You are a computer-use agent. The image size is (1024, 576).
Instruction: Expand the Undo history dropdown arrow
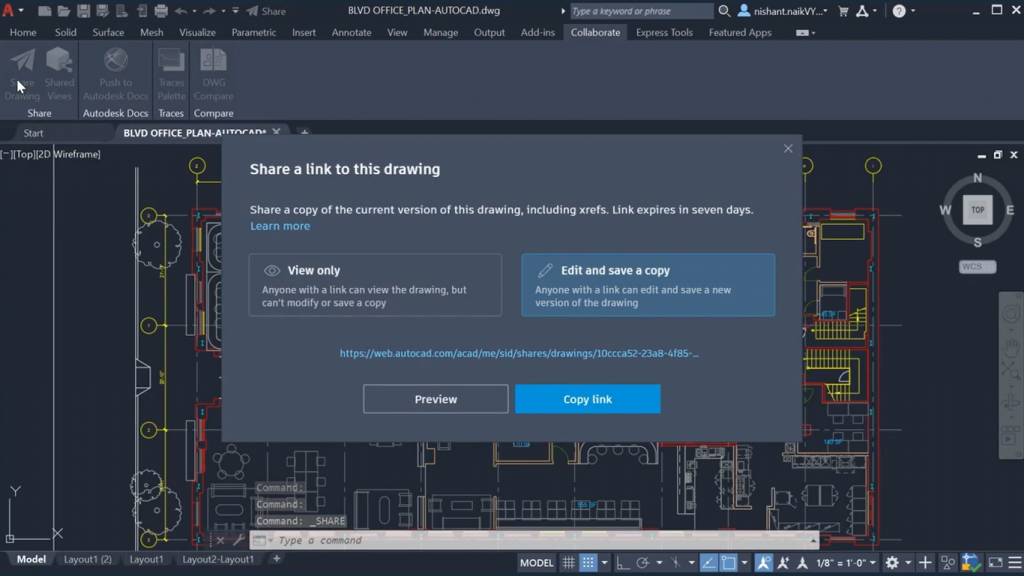[x=195, y=11]
